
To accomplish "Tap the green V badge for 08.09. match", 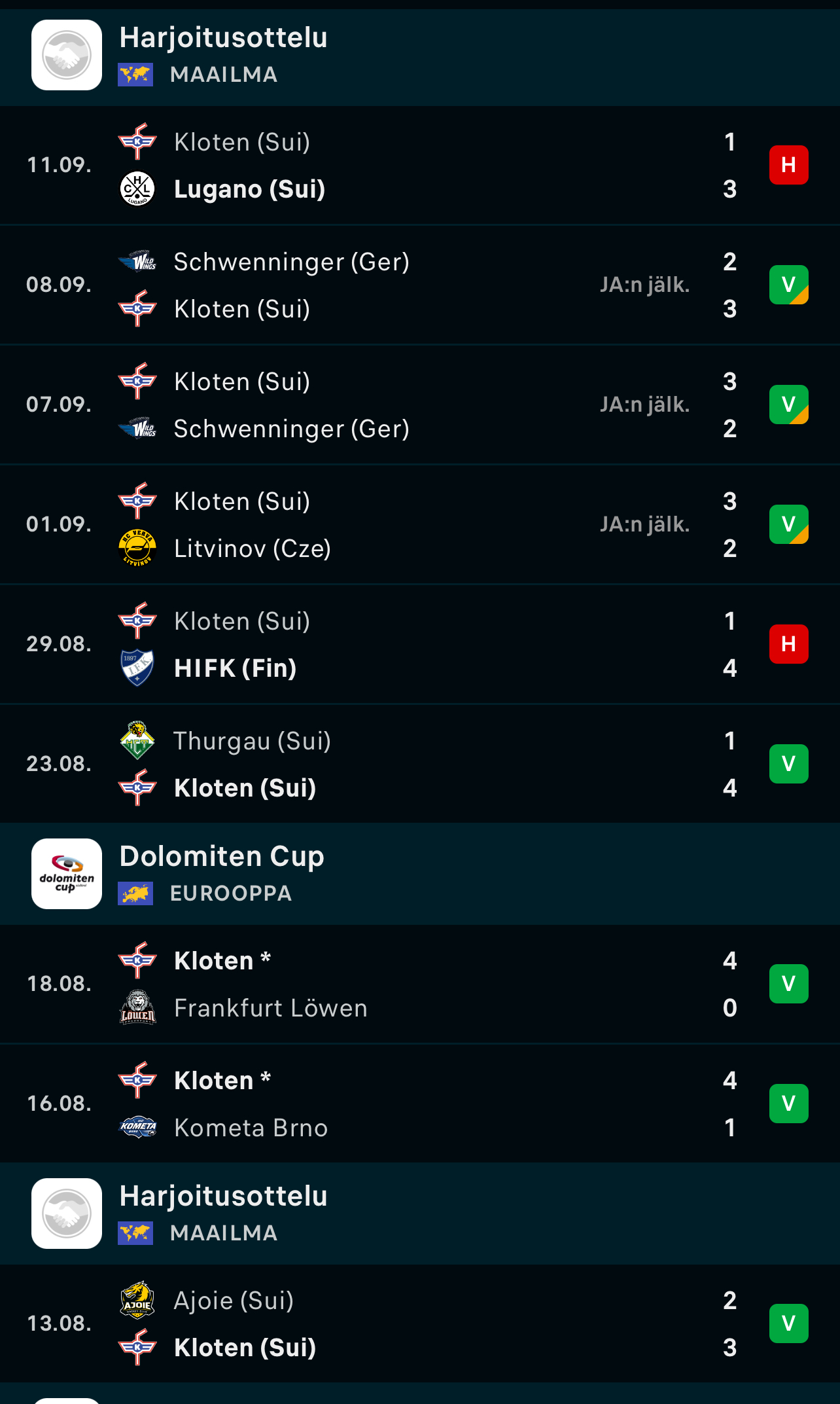I will [789, 285].
